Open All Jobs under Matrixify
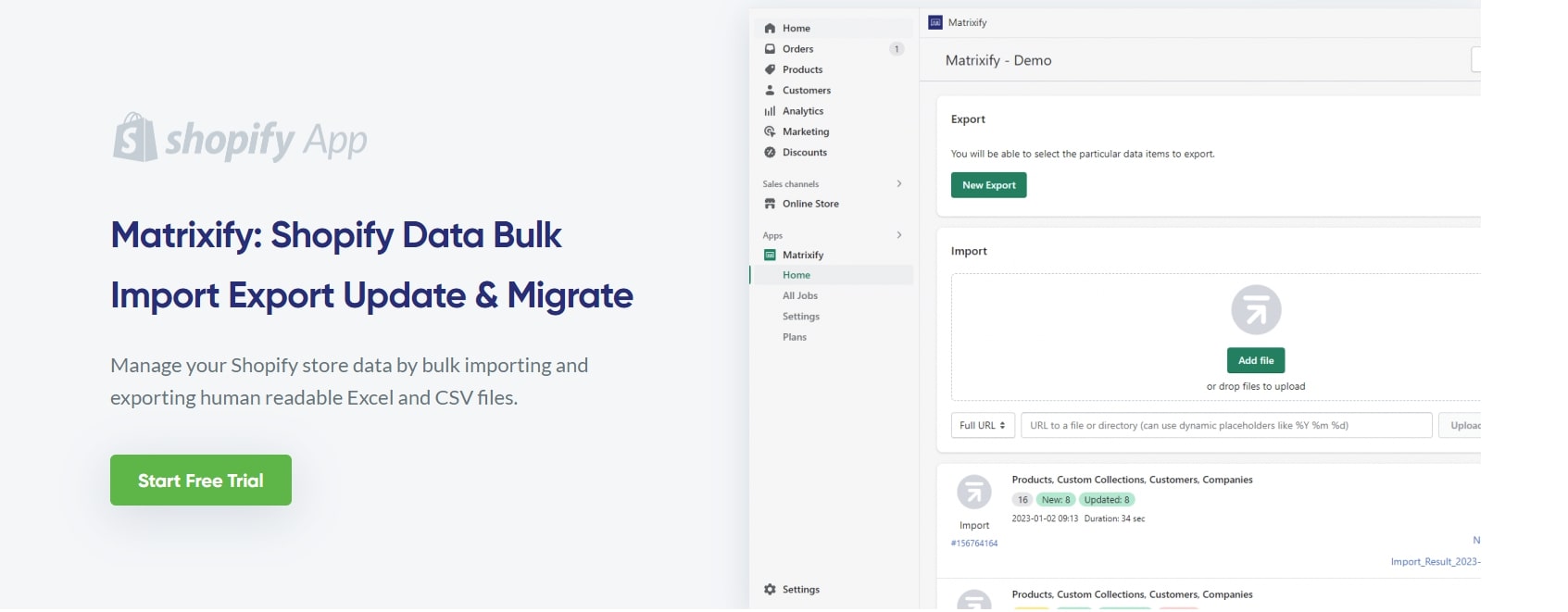The height and width of the screenshot is (612, 1568). tap(800, 295)
